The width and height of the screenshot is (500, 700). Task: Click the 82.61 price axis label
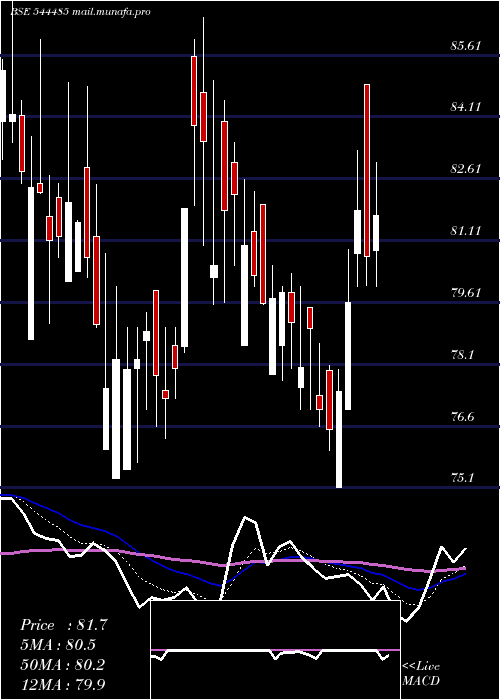(x=466, y=169)
